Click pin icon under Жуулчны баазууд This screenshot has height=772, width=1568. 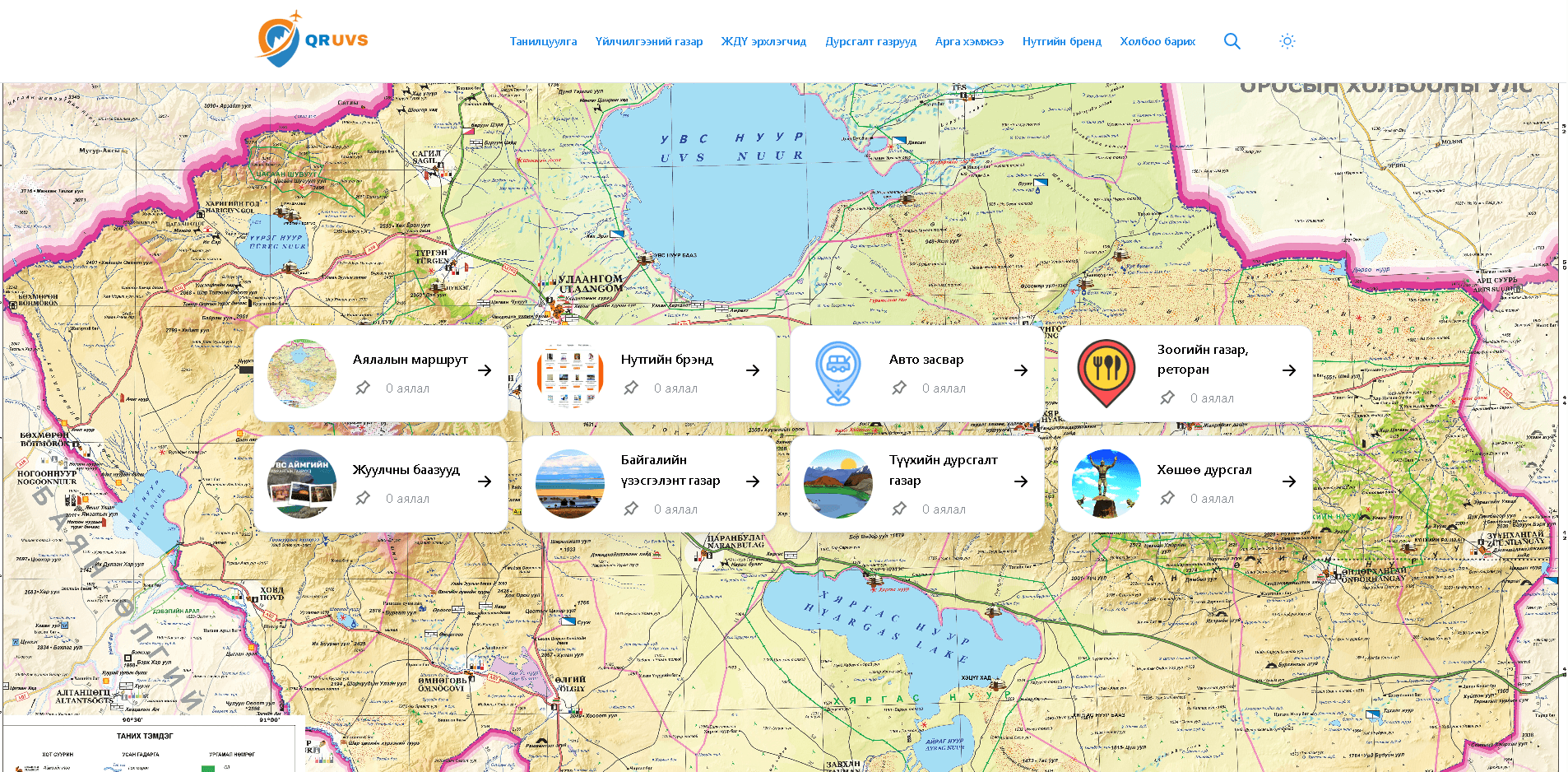pyautogui.click(x=363, y=498)
